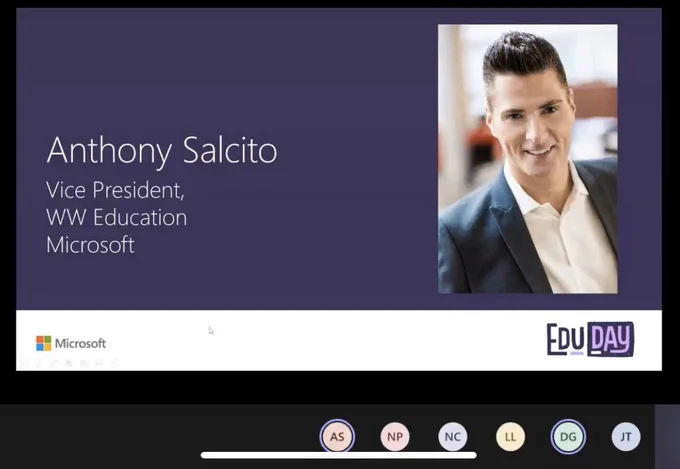The image size is (680, 469).
Task: Open the NC participant avatar
Action: 452,436
